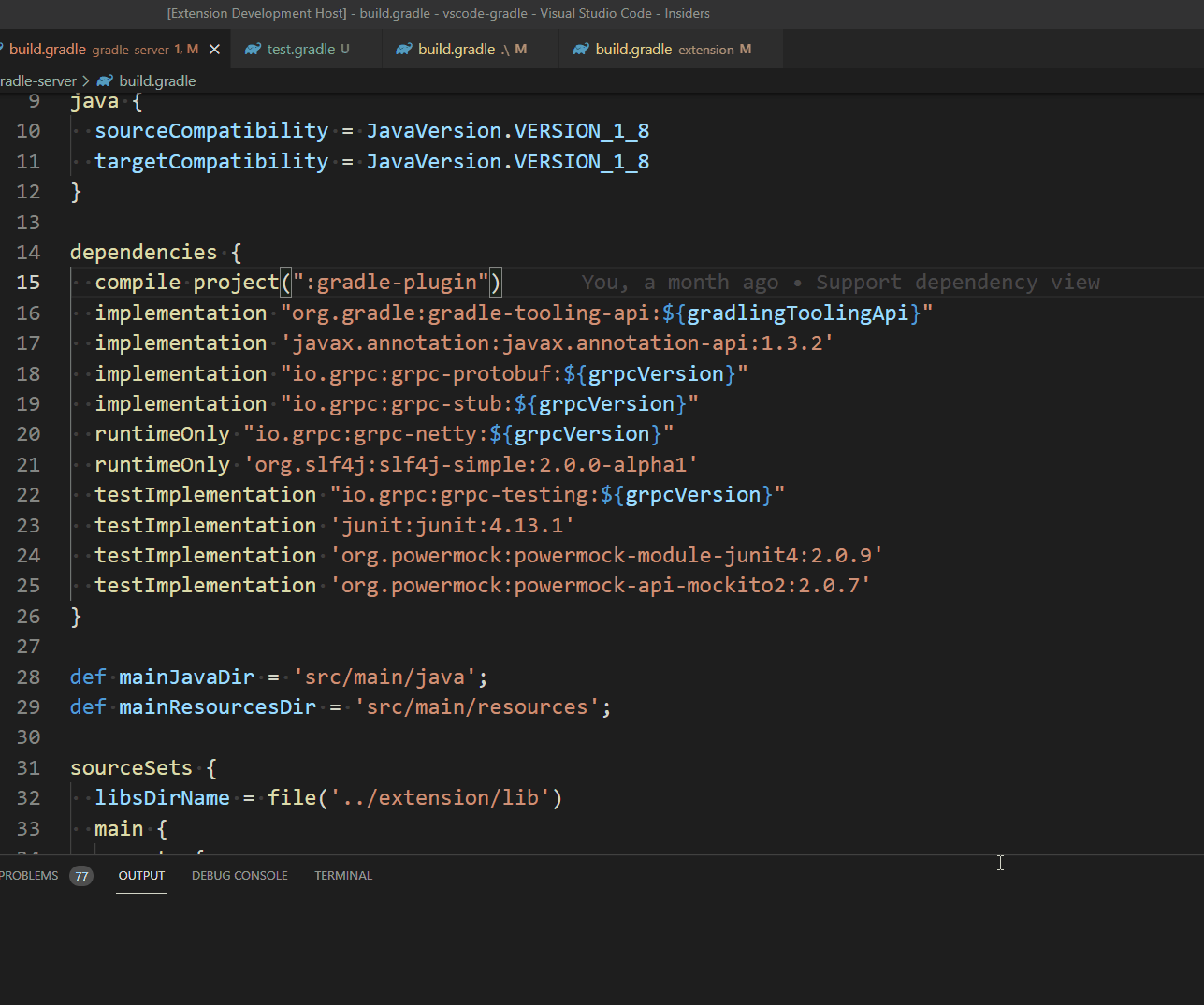The height and width of the screenshot is (1005, 1204).
Task: Open the Problems panel tab
Action: [x=29, y=876]
